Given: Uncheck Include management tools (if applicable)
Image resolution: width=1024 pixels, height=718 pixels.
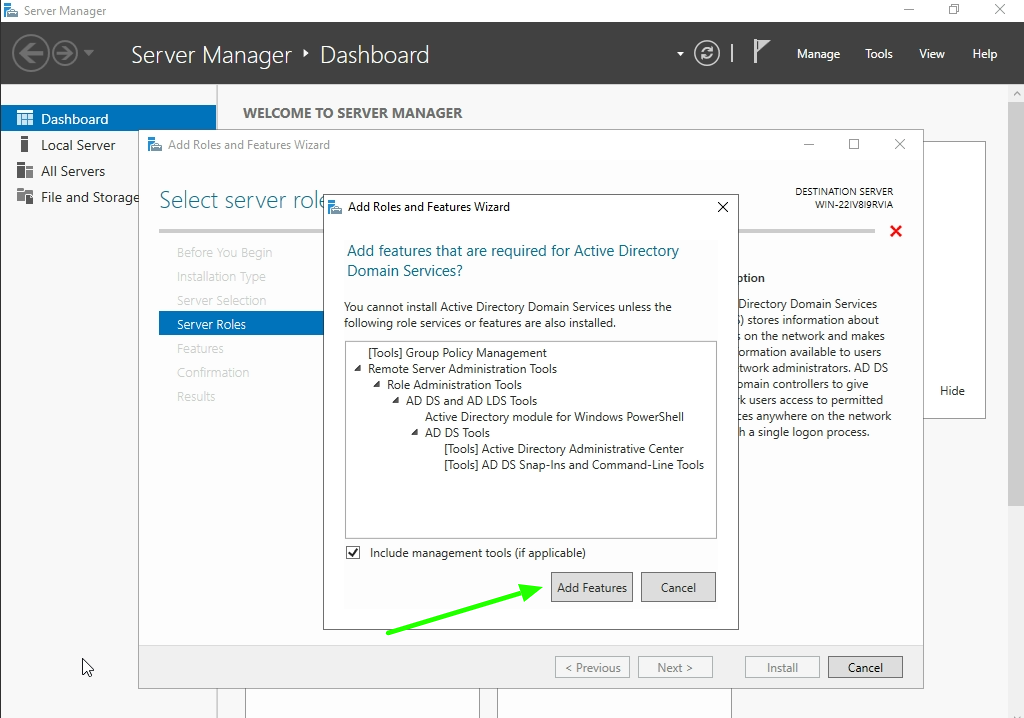Looking at the screenshot, I should (x=354, y=552).
